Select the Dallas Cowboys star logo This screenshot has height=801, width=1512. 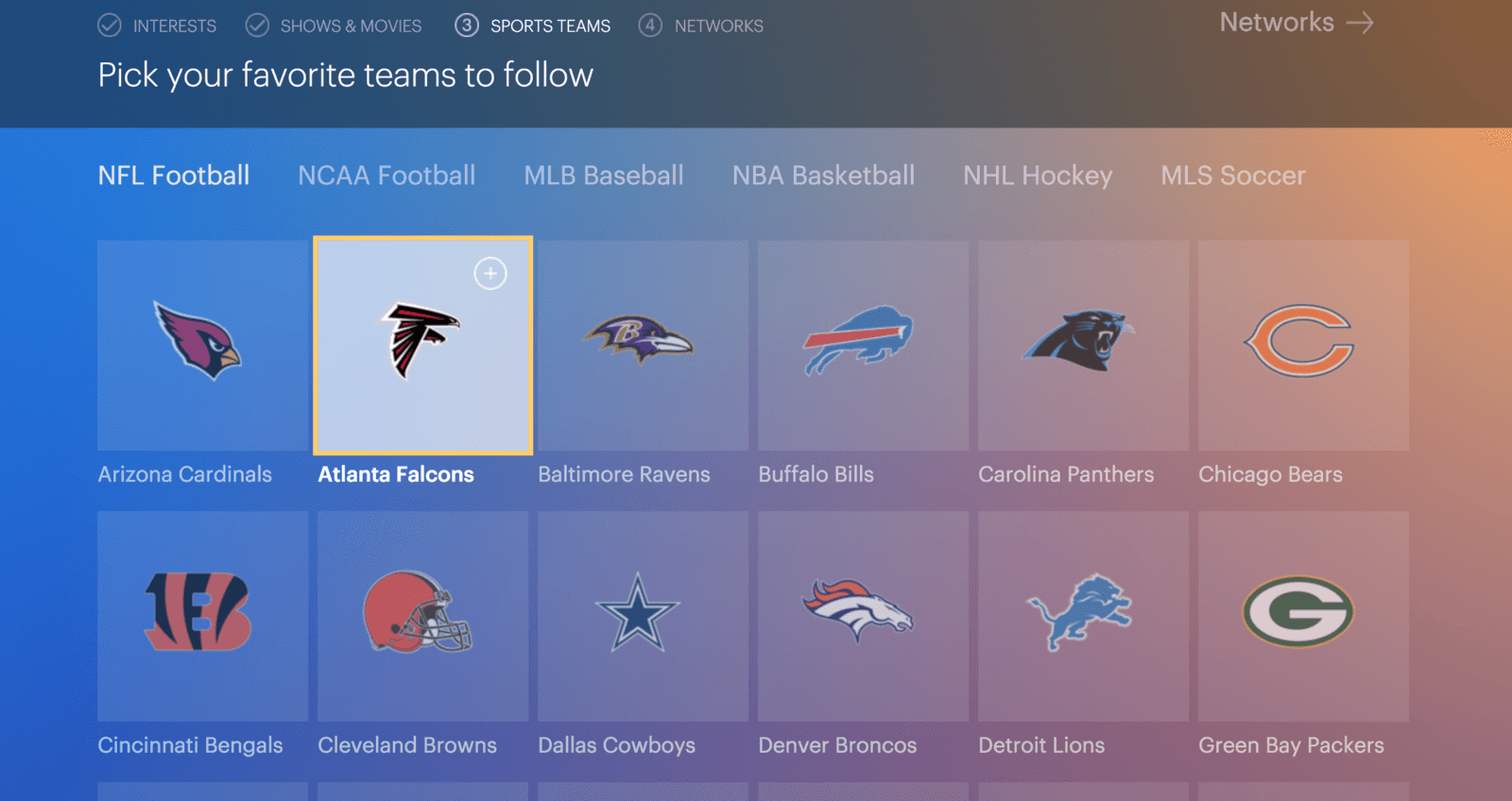click(x=638, y=613)
